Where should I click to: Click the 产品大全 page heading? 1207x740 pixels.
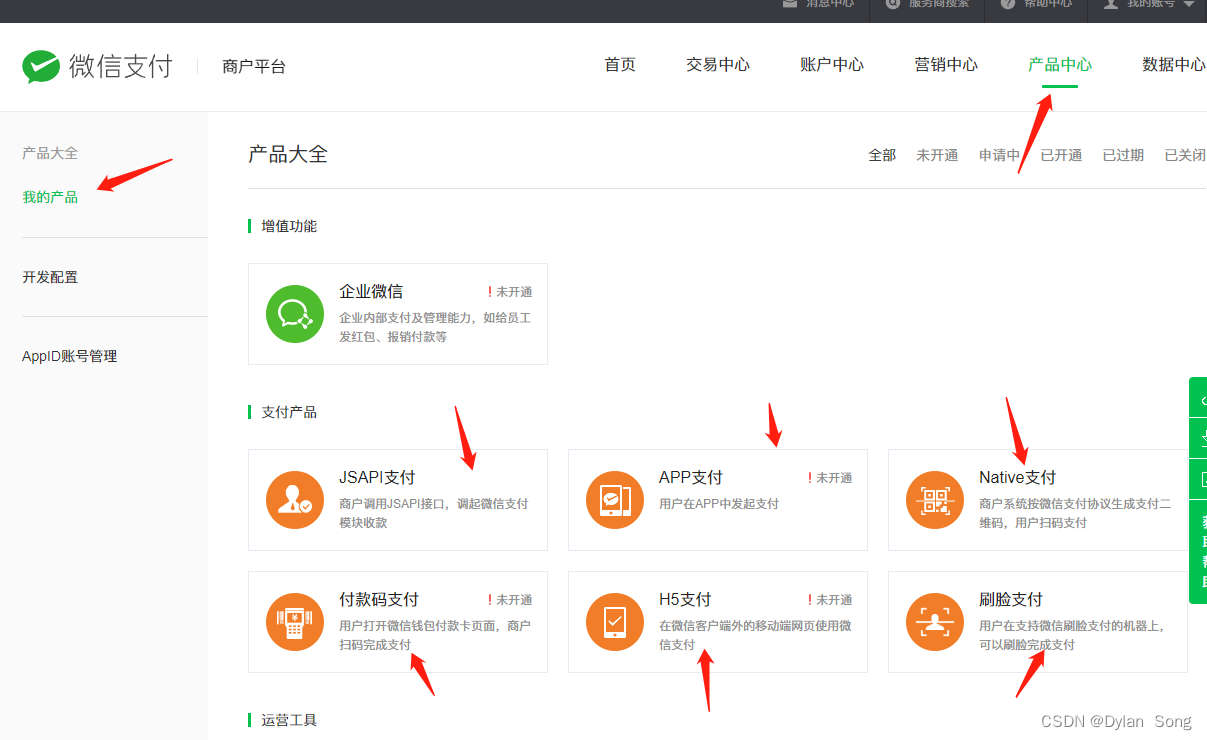tap(288, 154)
